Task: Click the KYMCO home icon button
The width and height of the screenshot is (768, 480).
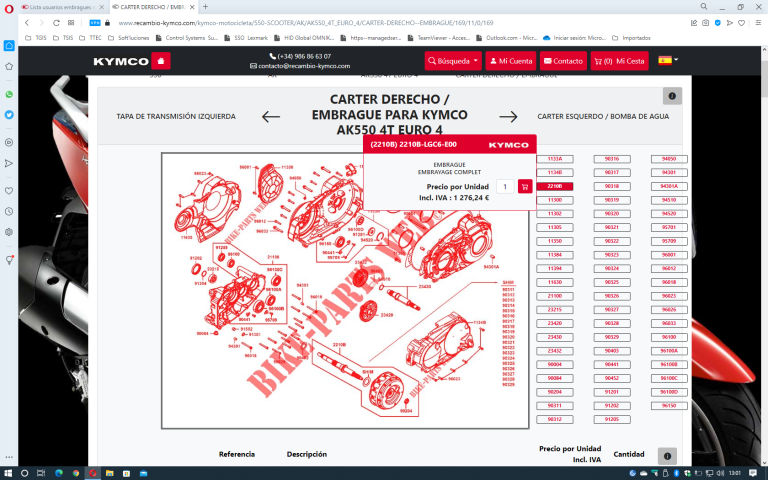Action: [161, 61]
